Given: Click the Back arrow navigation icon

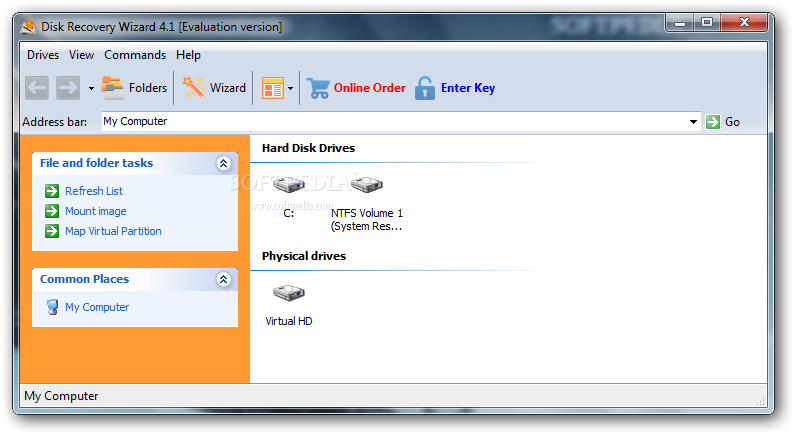Looking at the screenshot, I should pyautogui.click(x=37, y=88).
